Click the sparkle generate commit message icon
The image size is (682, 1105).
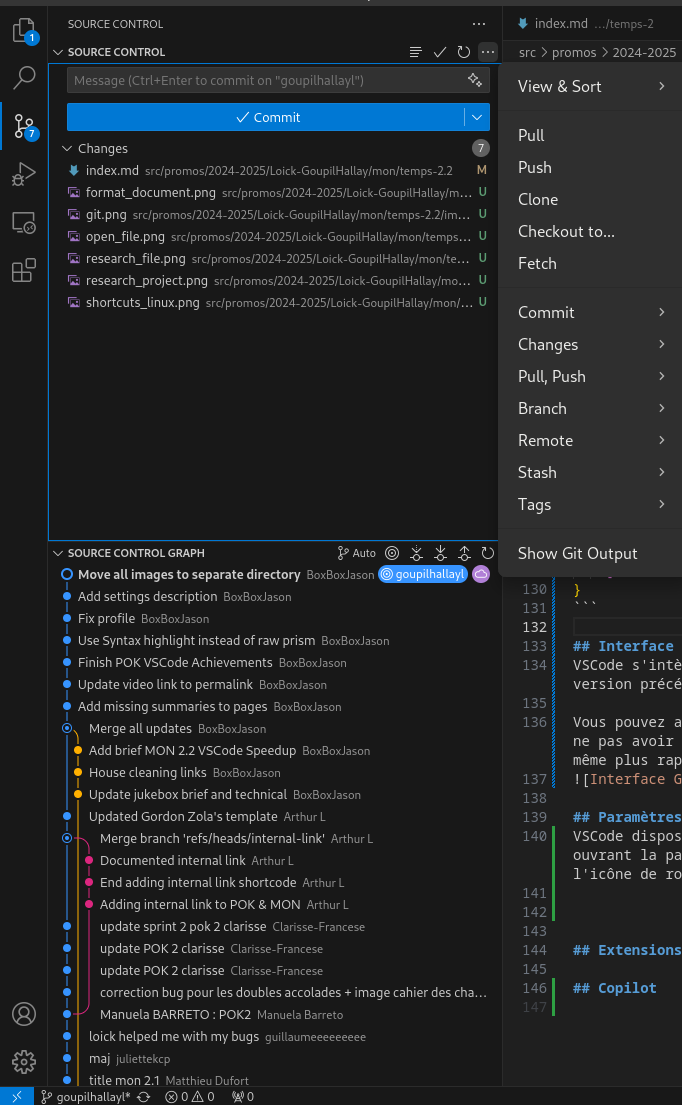pos(475,80)
